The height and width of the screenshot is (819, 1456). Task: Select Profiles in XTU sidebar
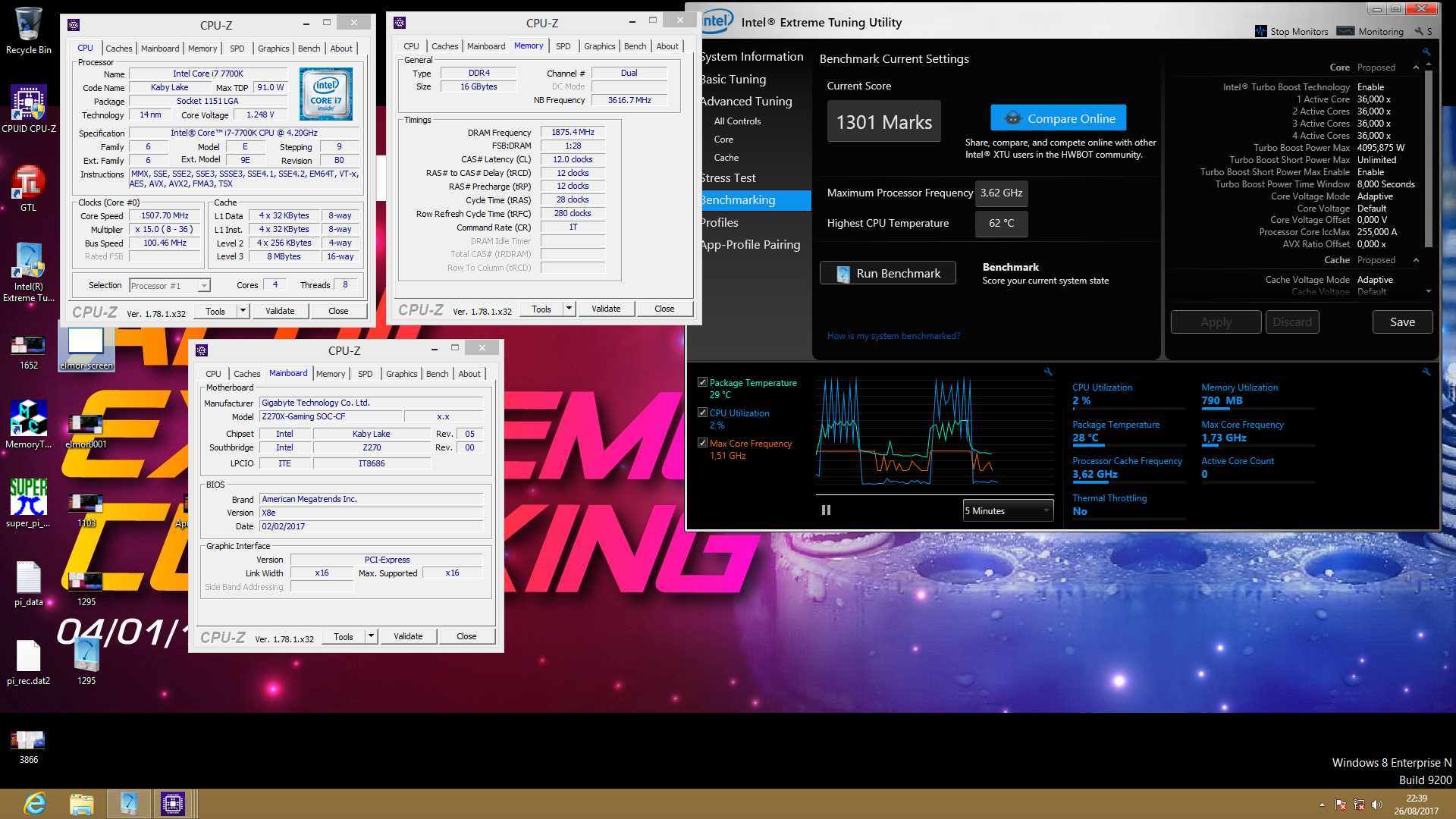click(x=719, y=222)
